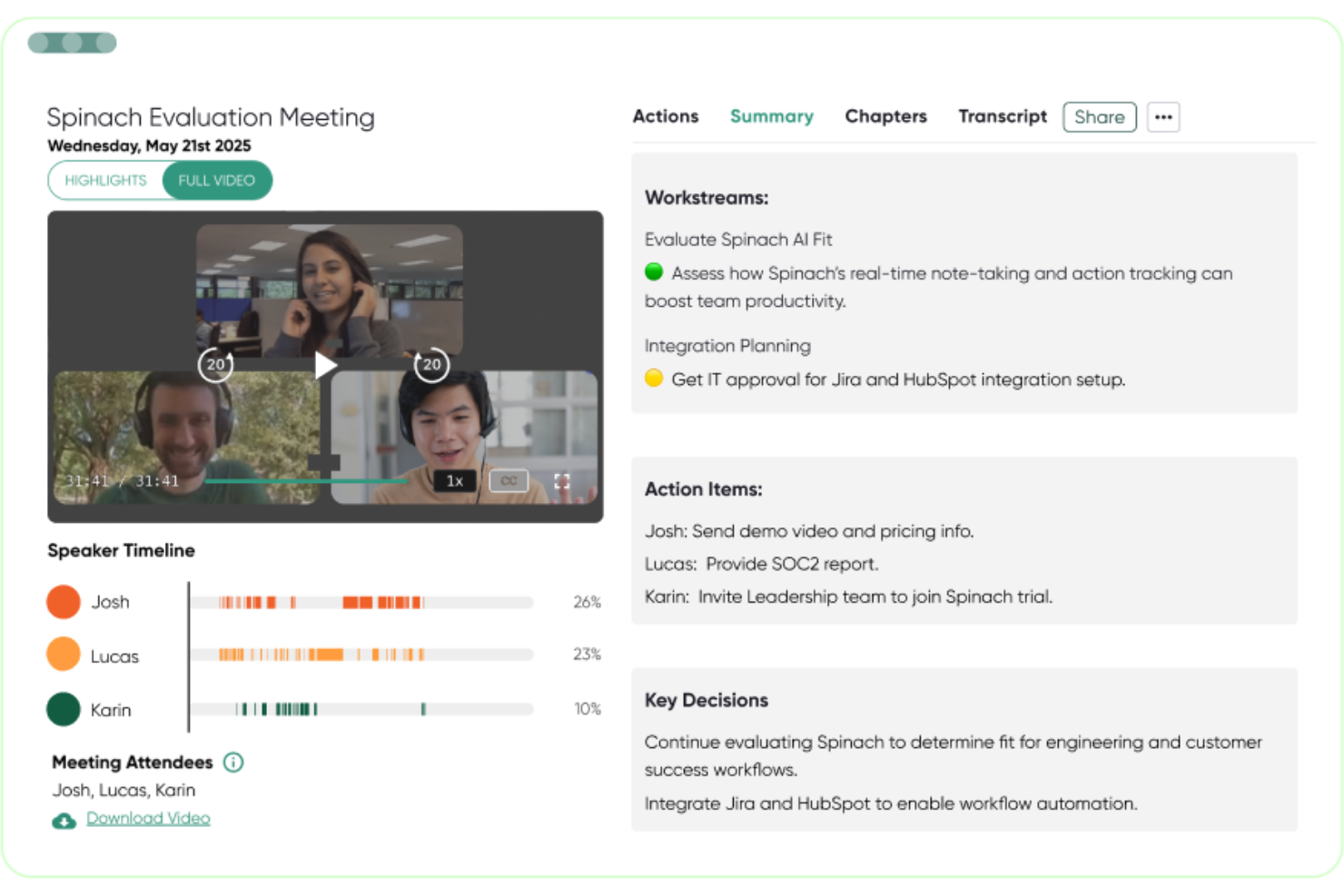Open the Summary tab
Screen dimensions: 1344x896
click(x=772, y=116)
